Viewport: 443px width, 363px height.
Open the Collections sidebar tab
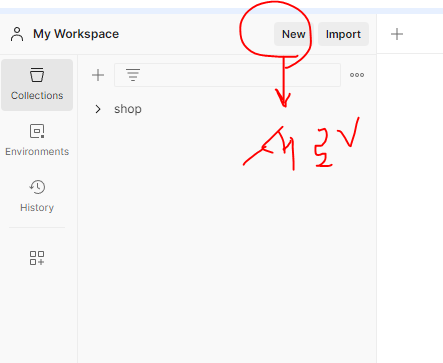pos(37,85)
